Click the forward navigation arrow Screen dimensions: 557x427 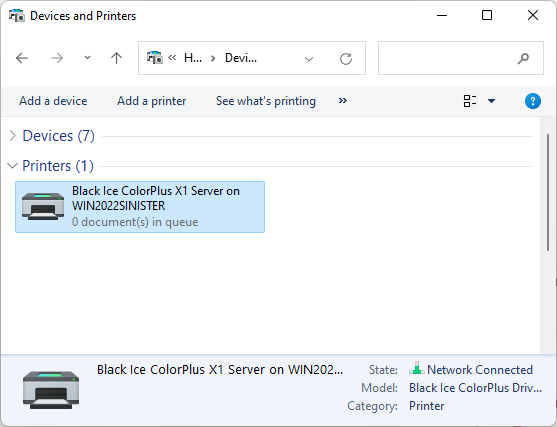[57, 58]
